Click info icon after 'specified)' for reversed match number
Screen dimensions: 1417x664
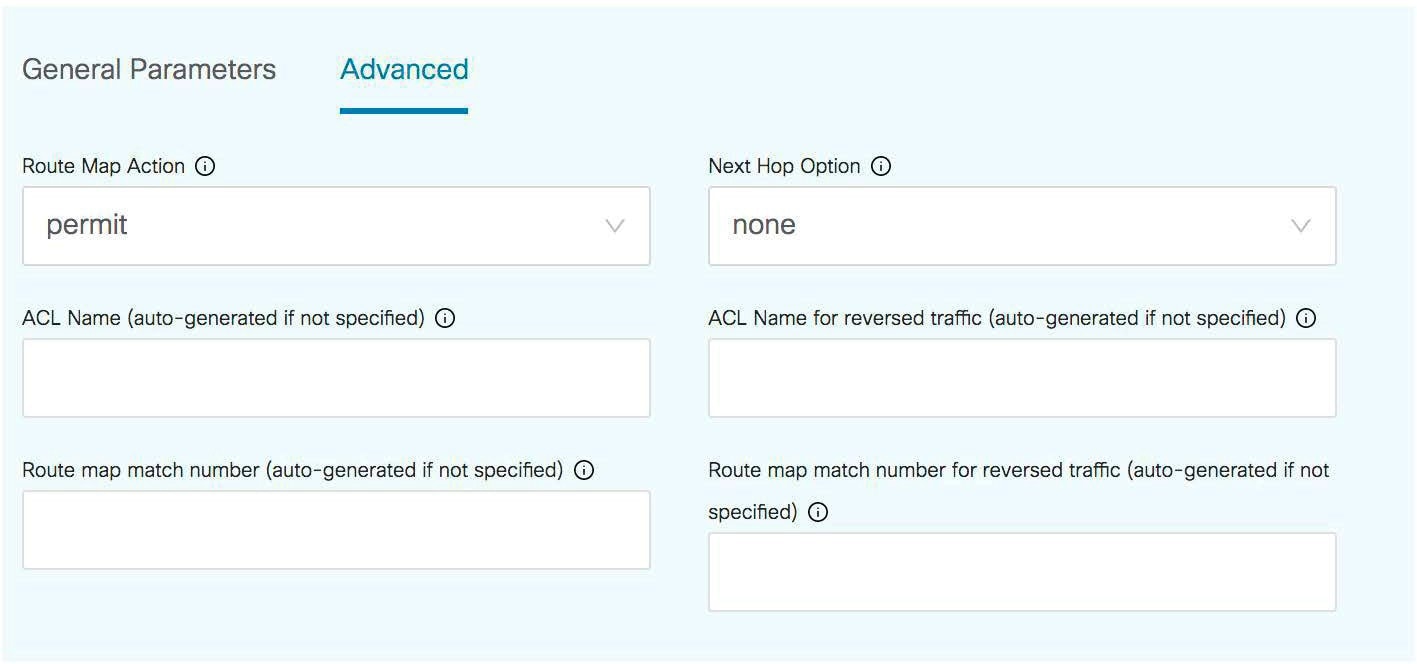[818, 512]
